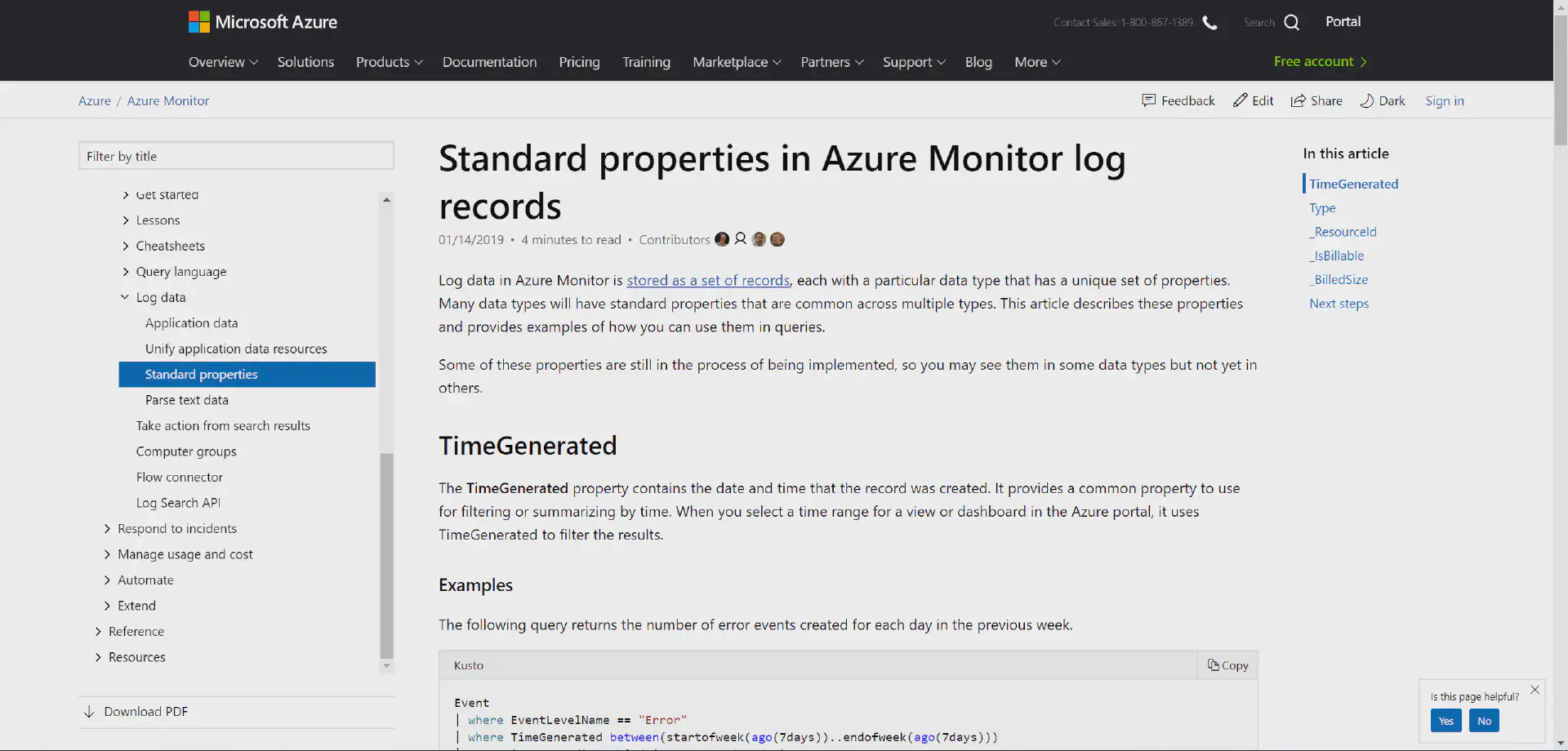This screenshot has width=1568, height=751.
Task: Open the Training menu item
Action: point(646,62)
